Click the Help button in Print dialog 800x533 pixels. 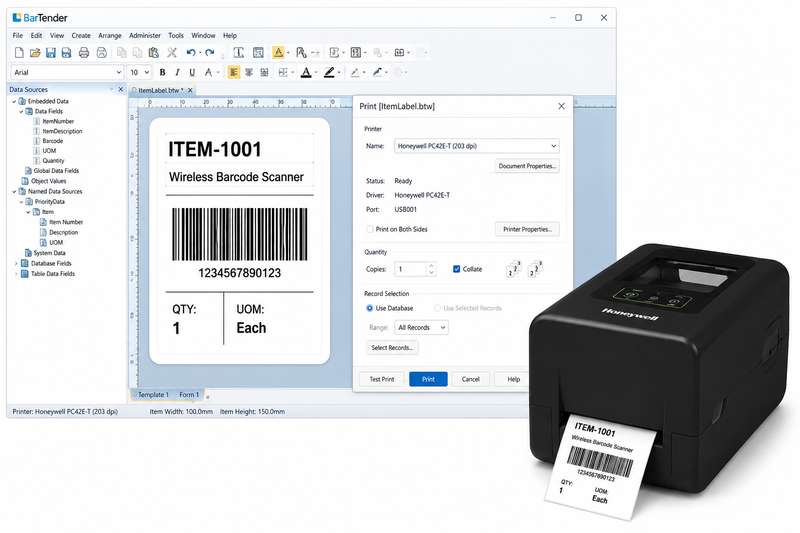coord(513,379)
